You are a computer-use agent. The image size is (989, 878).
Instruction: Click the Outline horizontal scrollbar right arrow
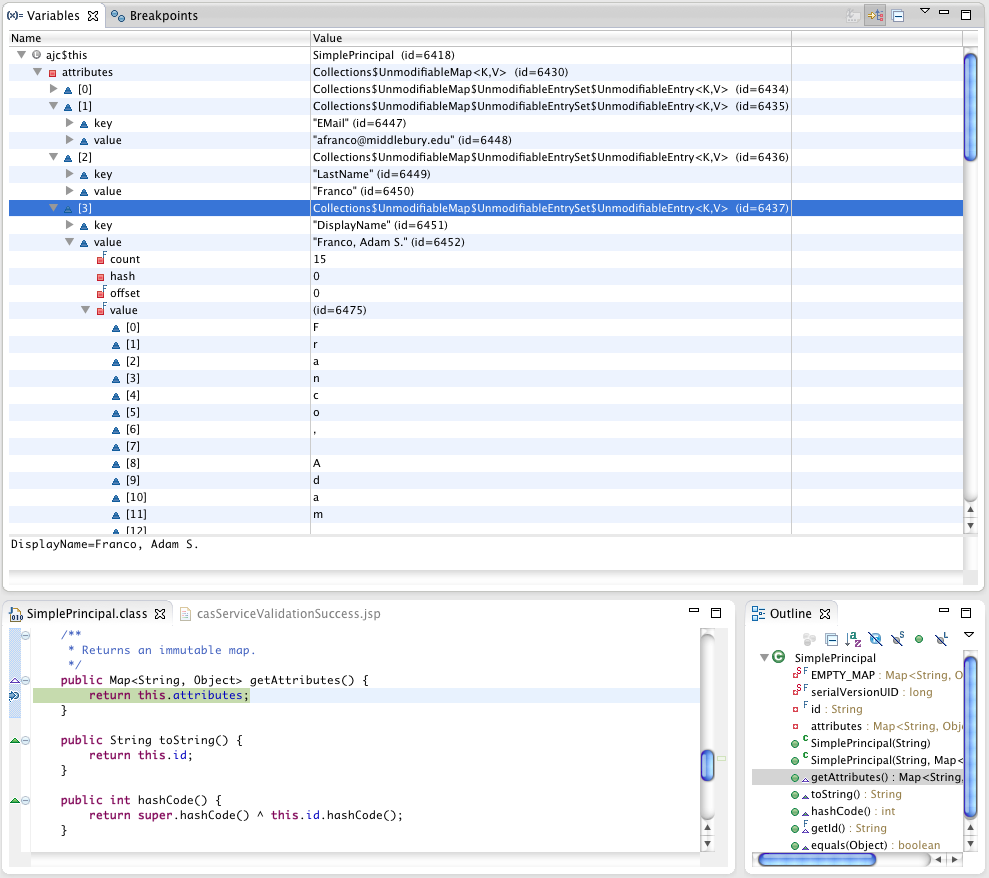click(953, 859)
